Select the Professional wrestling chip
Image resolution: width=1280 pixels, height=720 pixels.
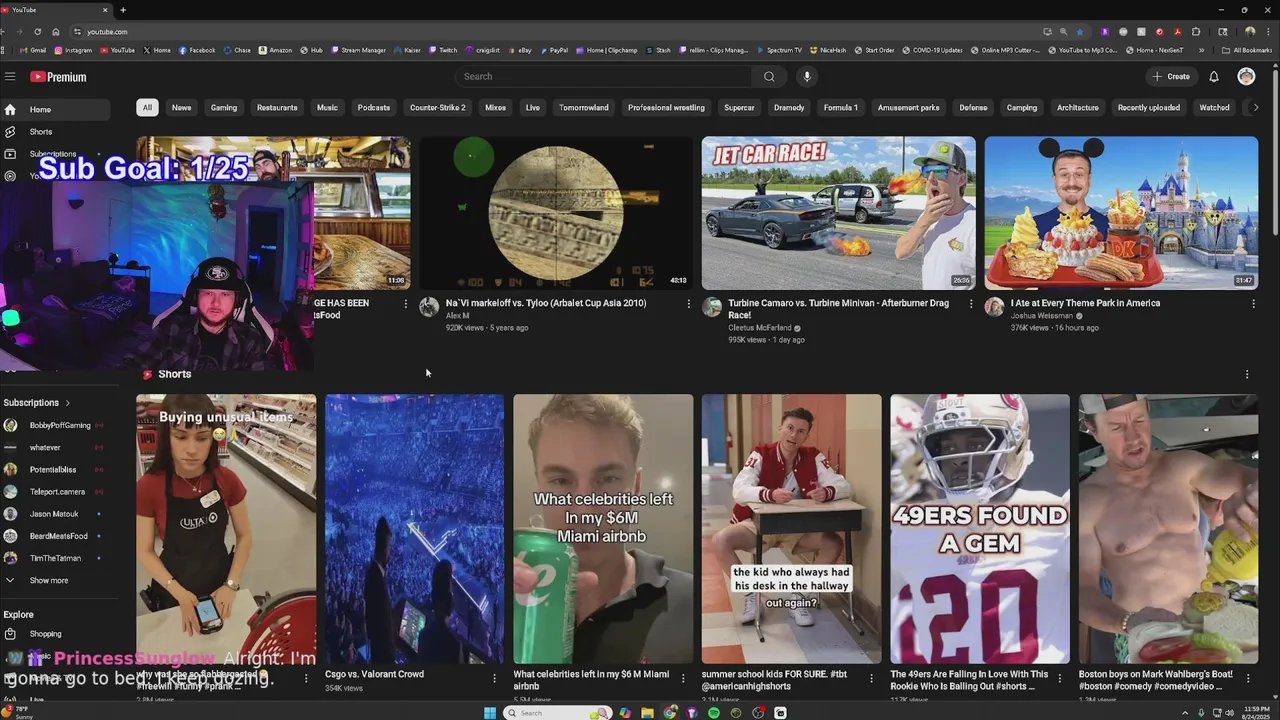point(666,108)
